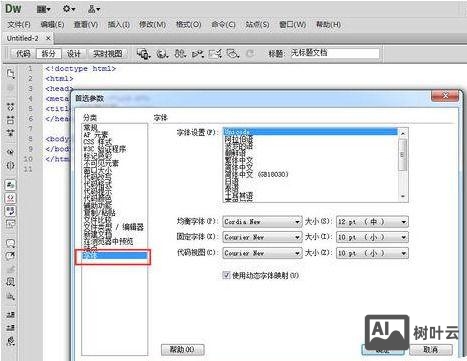Viewport: 467px width, 361px height.
Task: Click preview in browser globe icon
Action: 162,54
